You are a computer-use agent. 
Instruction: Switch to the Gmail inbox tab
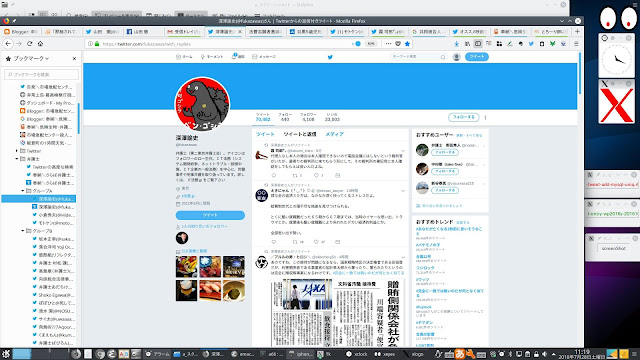pos(184,31)
